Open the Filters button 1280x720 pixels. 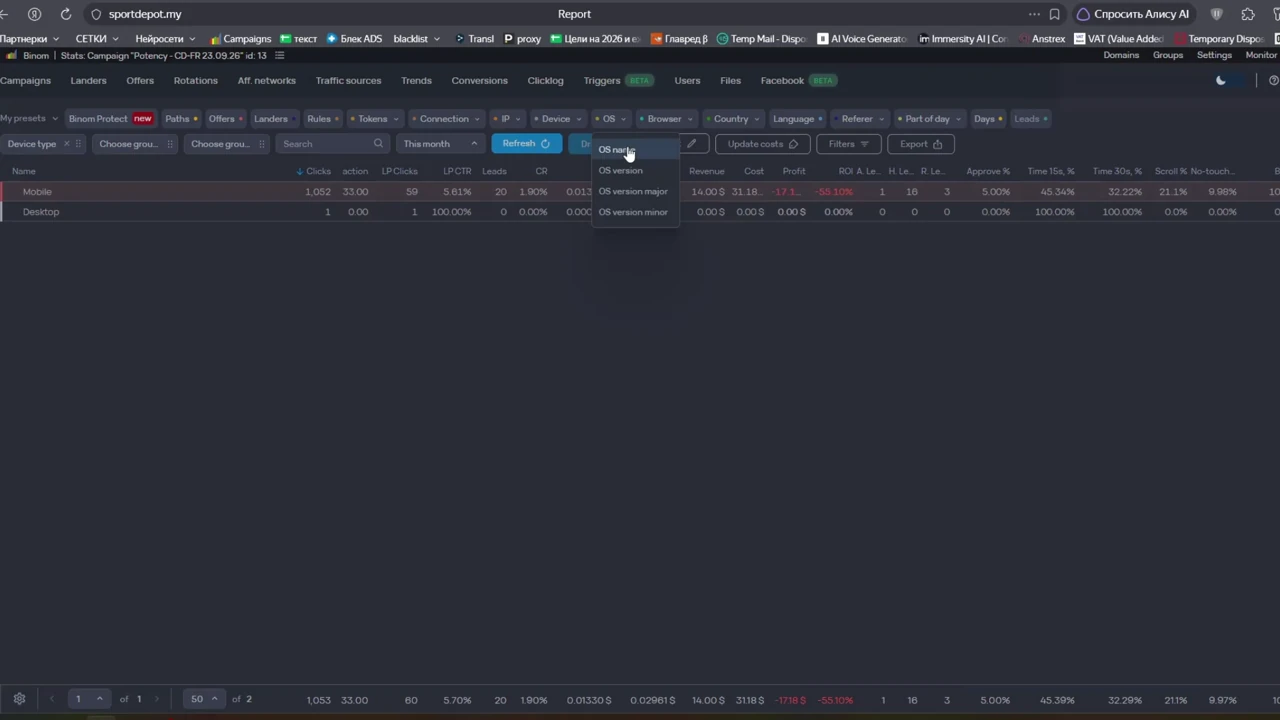(849, 144)
